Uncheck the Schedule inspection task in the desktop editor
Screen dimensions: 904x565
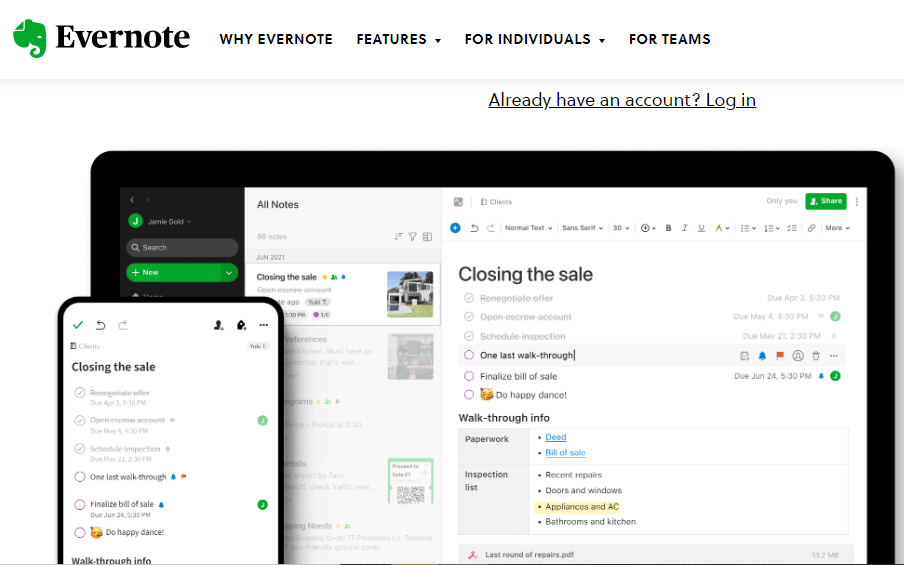tap(469, 336)
